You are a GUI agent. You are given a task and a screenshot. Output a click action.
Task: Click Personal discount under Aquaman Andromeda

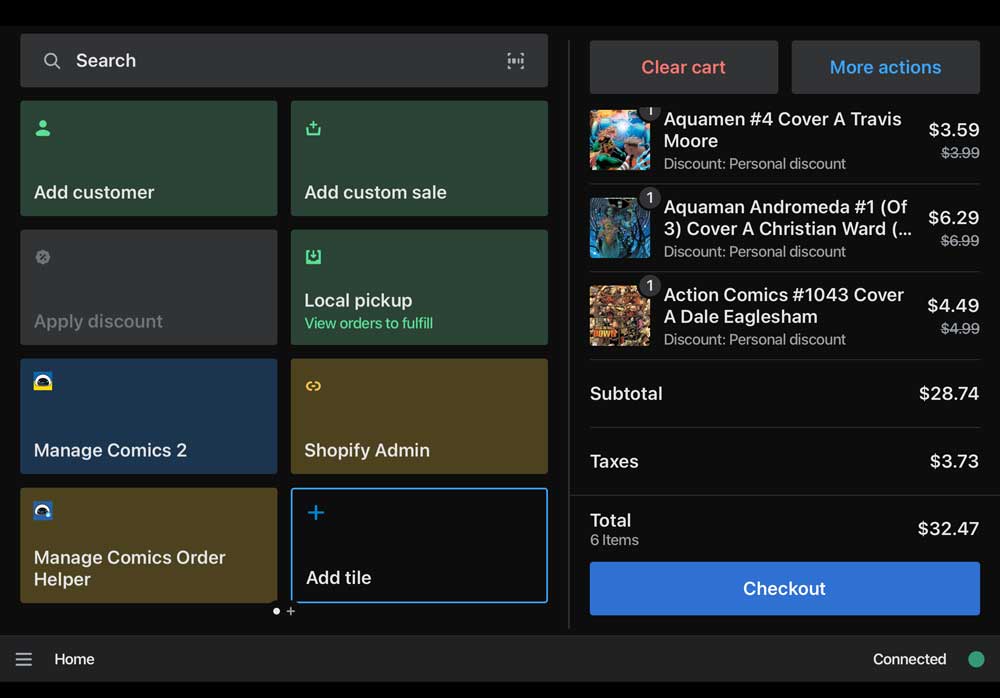[754, 252]
